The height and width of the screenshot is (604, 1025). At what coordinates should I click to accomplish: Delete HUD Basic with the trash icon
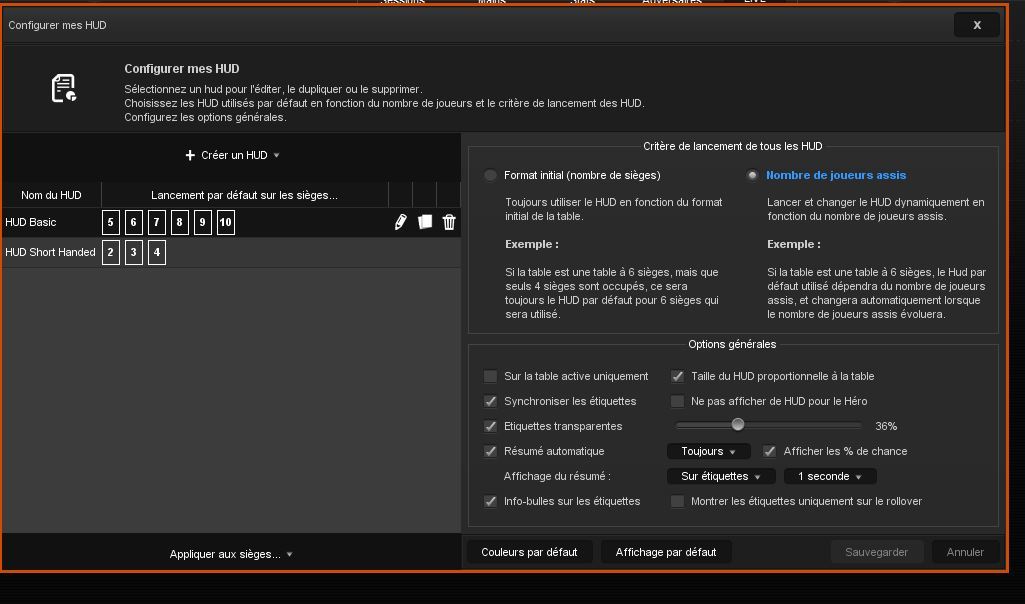[449, 222]
